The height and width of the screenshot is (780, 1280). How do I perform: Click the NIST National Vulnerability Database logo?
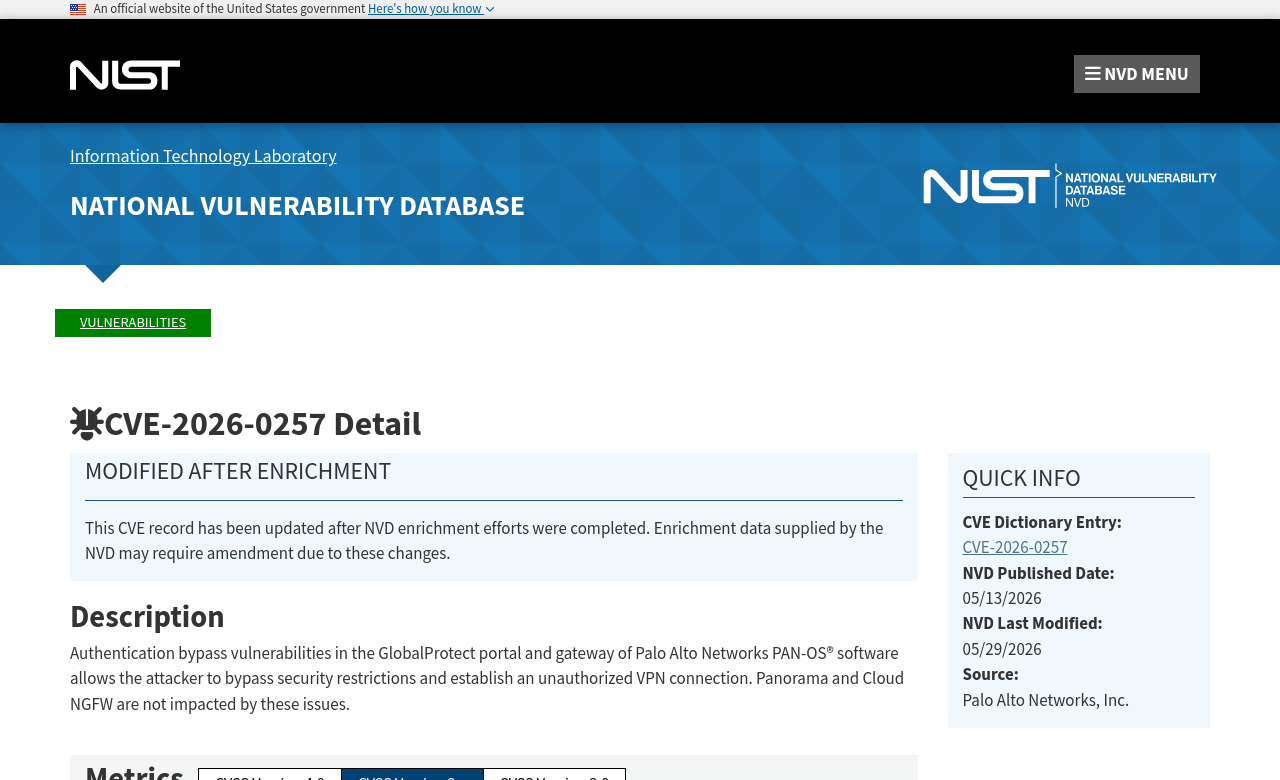(x=1070, y=186)
